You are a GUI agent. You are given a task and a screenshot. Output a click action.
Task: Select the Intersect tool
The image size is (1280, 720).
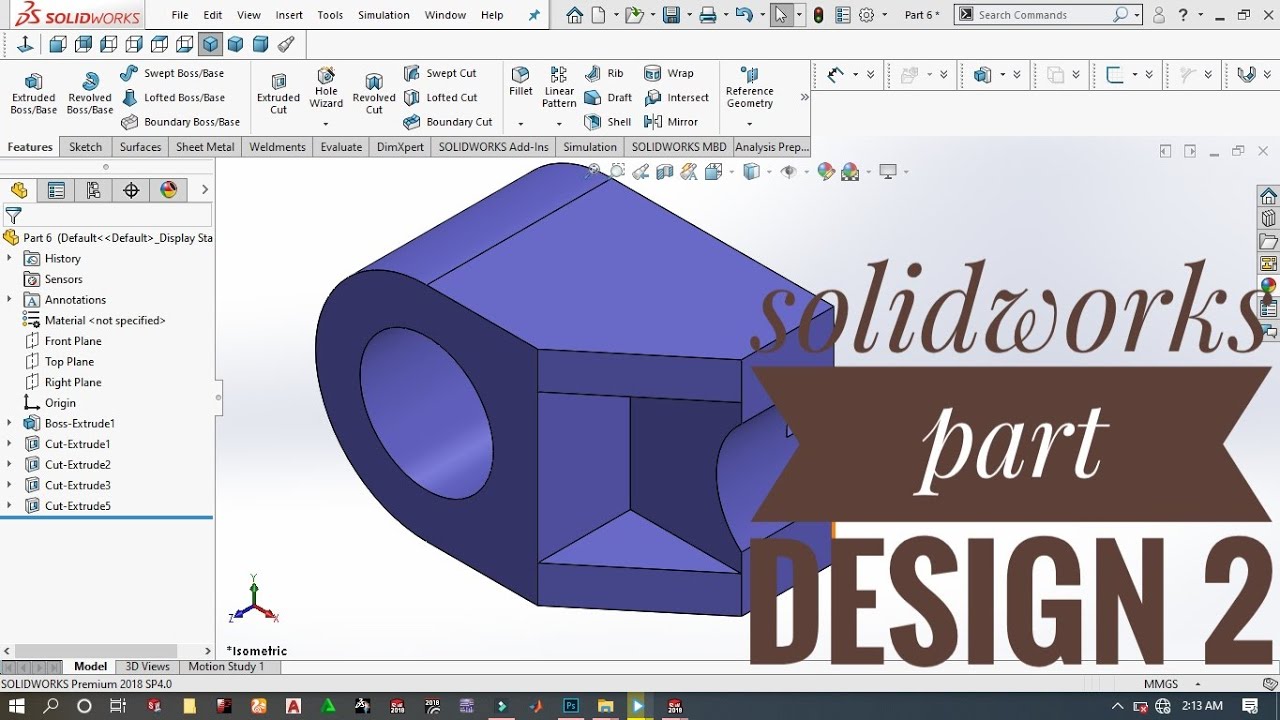click(x=676, y=98)
